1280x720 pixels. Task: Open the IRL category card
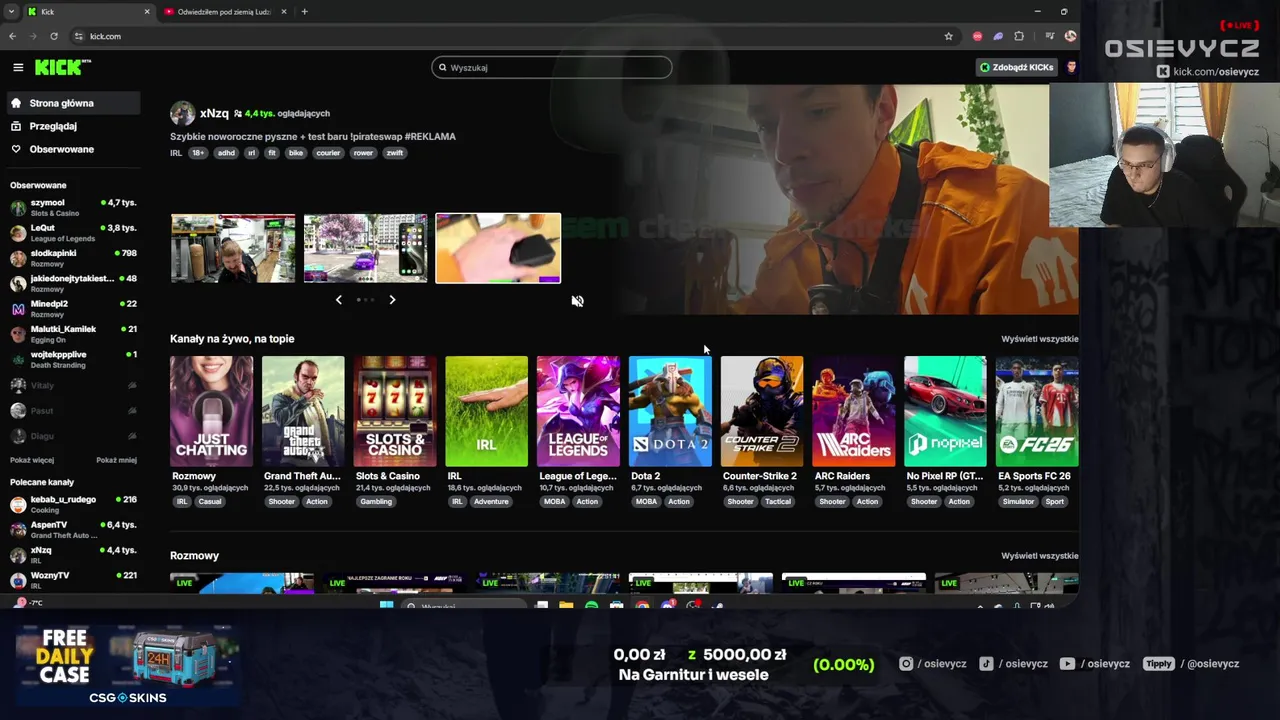pos(486,411)
